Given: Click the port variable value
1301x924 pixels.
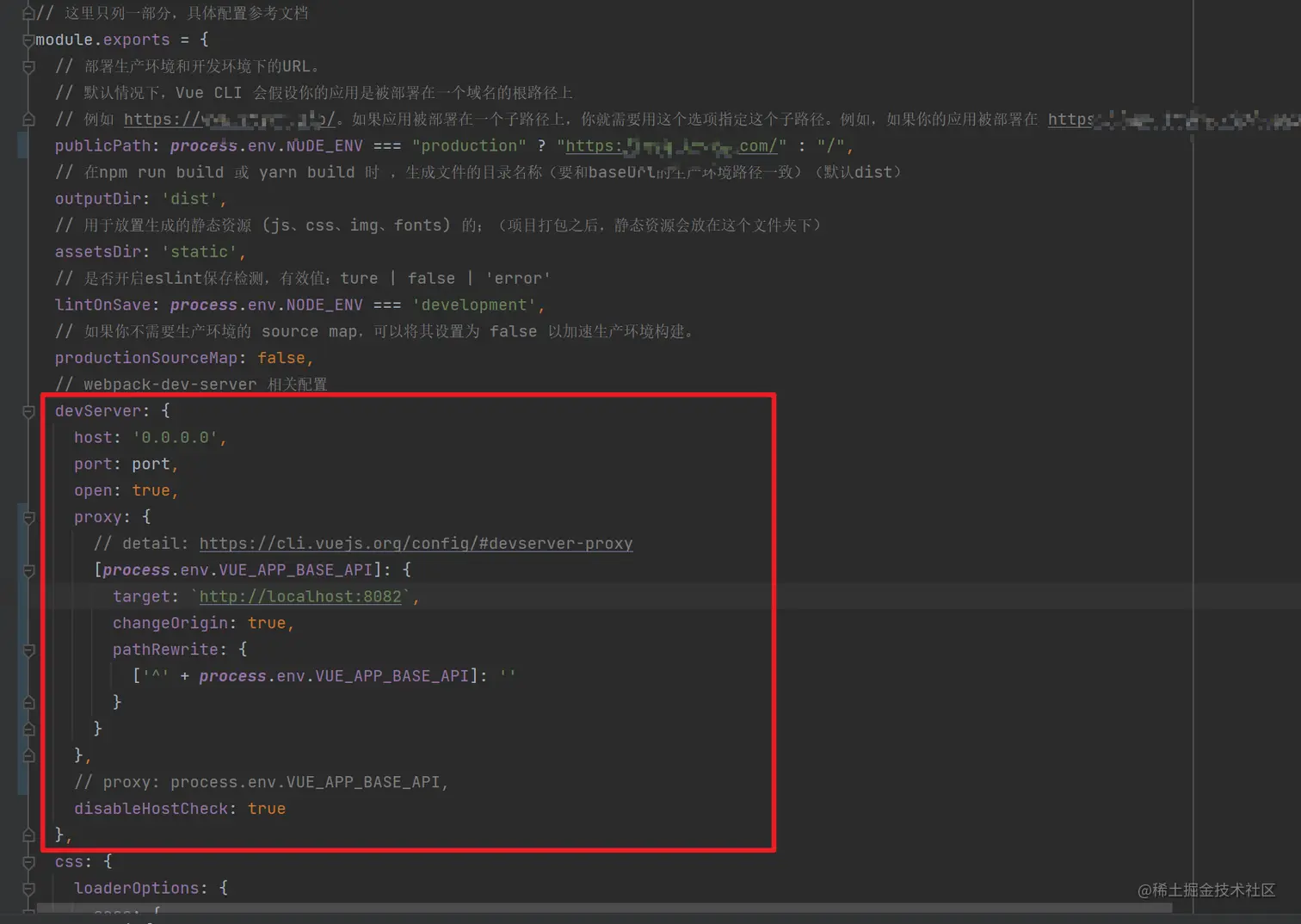Looking at the screenshot, I should click(151, 465).
